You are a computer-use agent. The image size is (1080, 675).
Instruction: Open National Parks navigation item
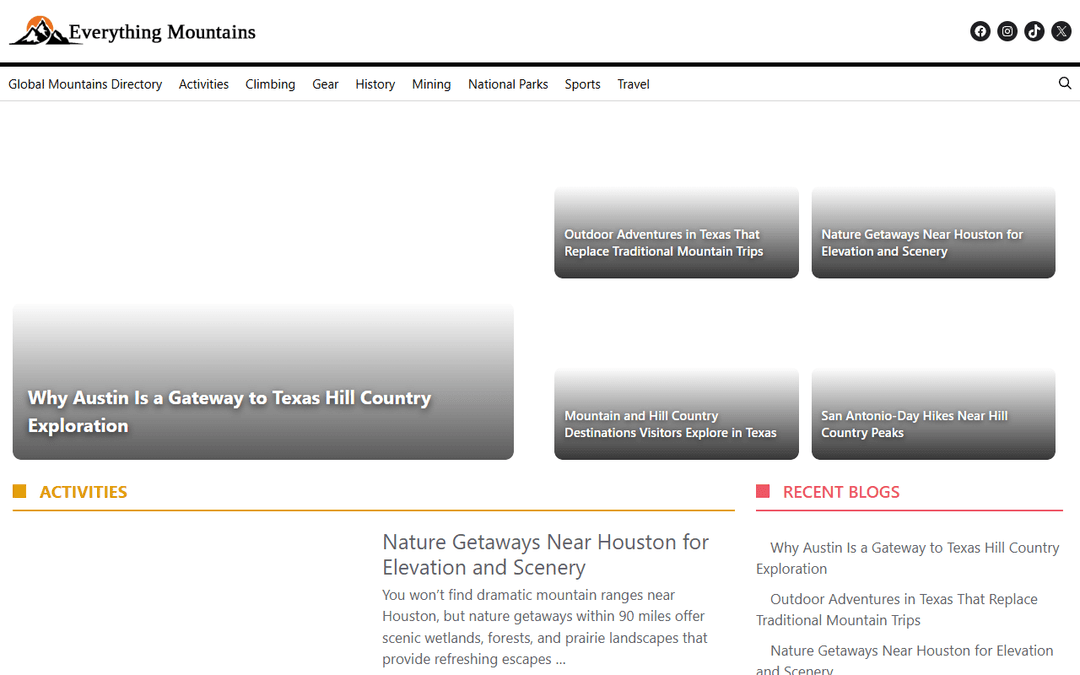(x=508, y=84)
